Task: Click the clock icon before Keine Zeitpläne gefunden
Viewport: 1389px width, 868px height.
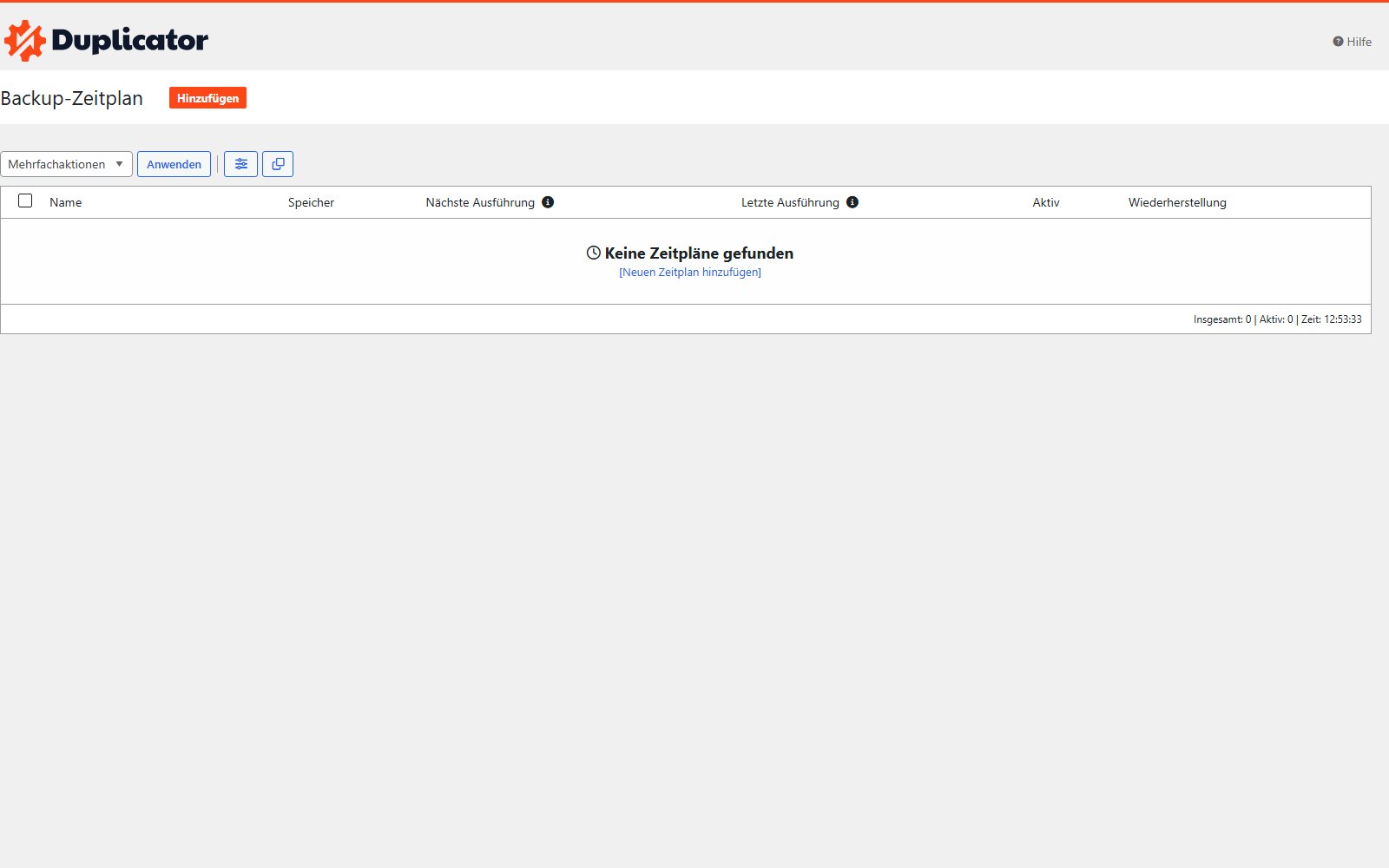Action: 594,253
